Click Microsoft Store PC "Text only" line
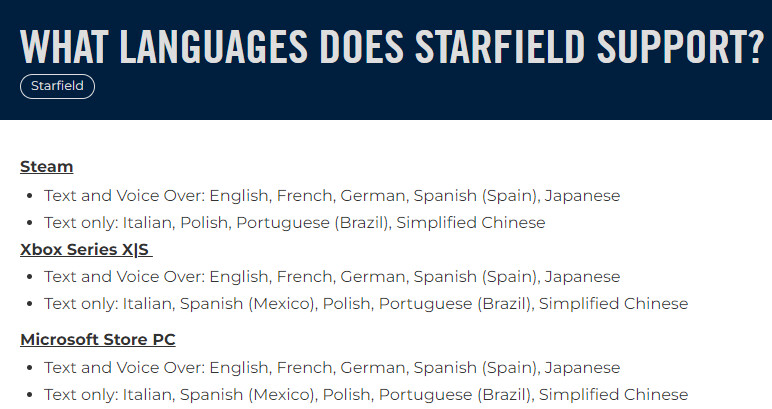The image size is (772, 409). pos(366,394)
